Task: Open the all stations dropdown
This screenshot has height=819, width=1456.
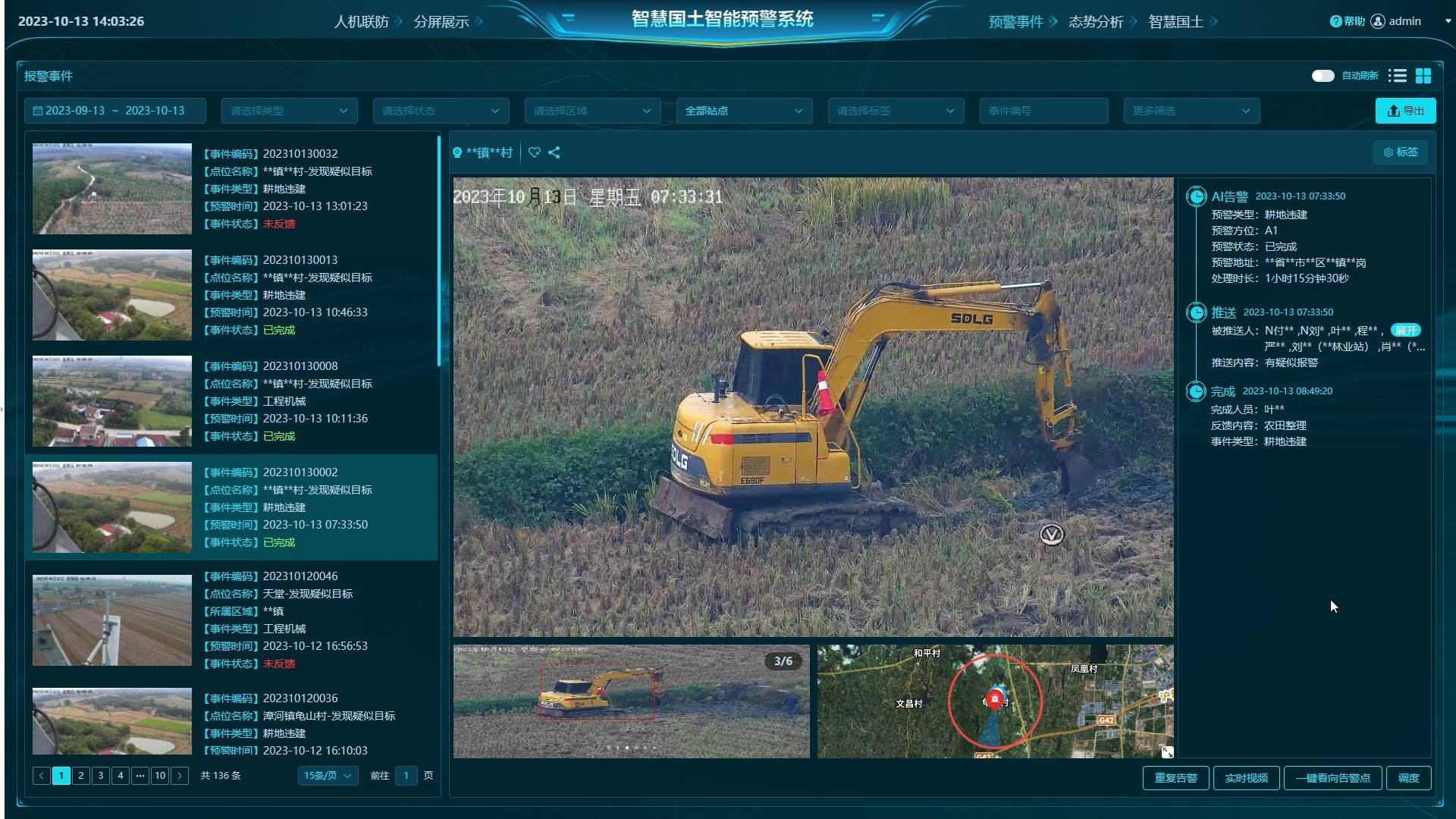Action: click(743, 111)
